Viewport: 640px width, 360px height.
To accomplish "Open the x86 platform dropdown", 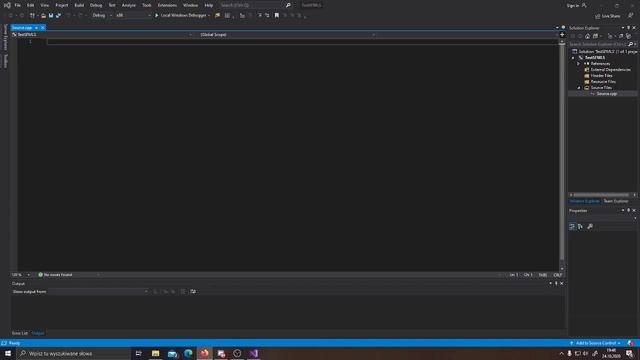I will tap(133, 16).
